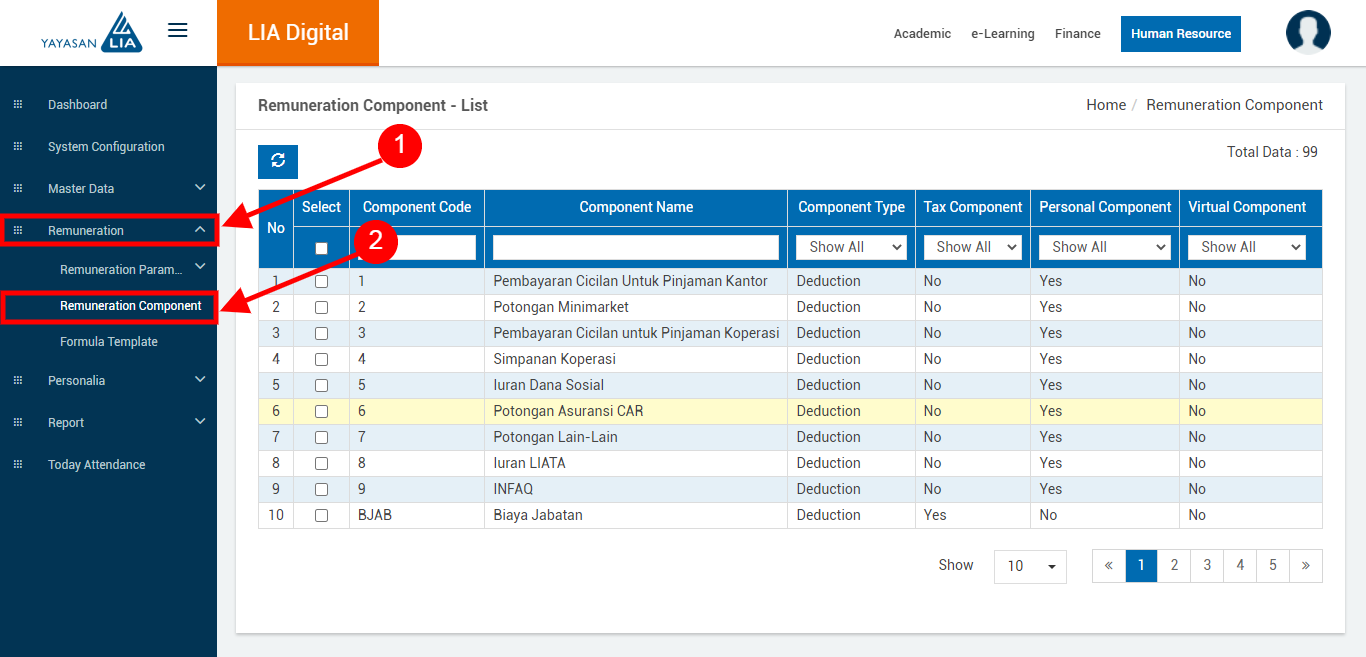Viewport: 1366px width, 657px height.
Task: Open the Component Type filter dropdown
Action: tap(851, 247)
